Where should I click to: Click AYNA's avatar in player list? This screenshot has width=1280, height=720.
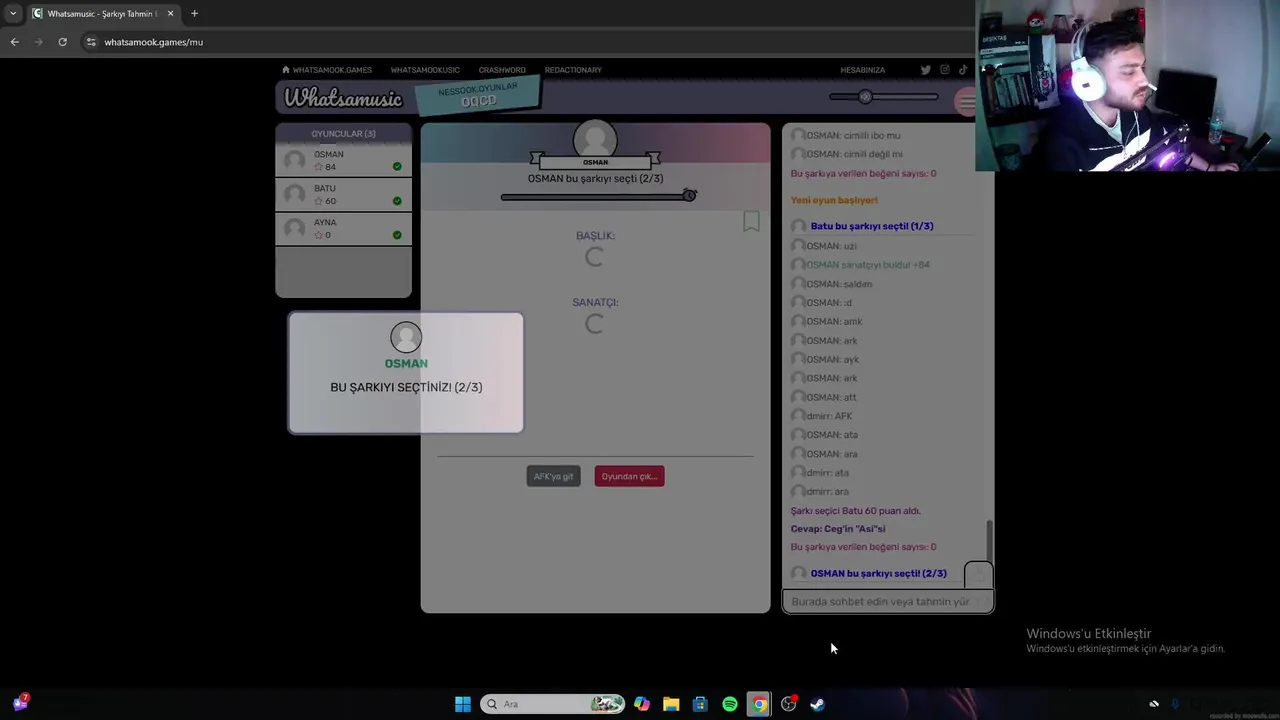tap(295, 228)
